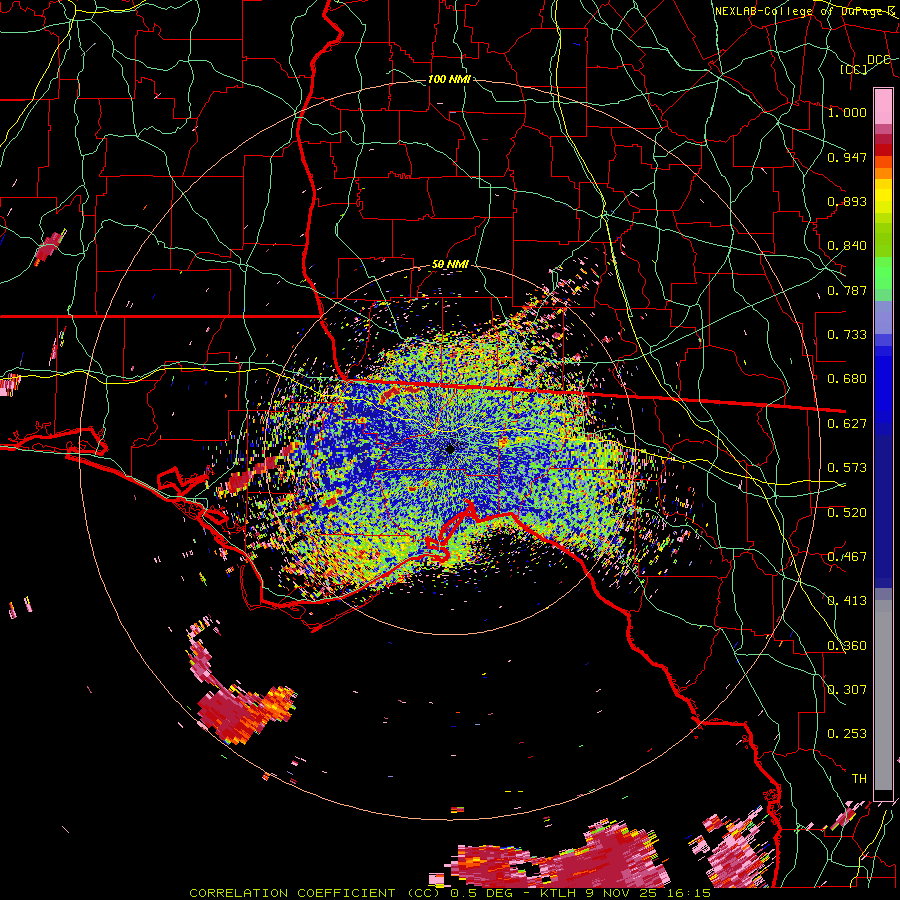Click the 0.467 scale value

(x=847, y=557)
